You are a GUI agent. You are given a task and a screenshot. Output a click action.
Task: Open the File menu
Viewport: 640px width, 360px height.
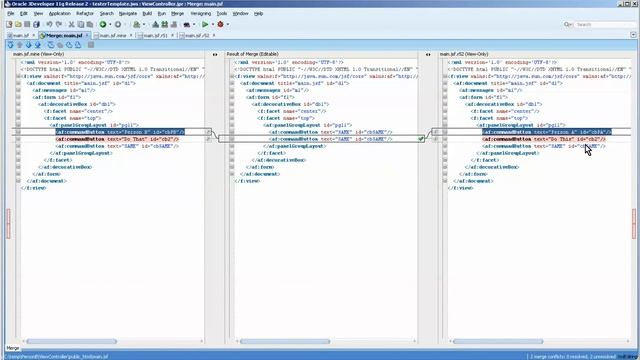(x=11, y=13)
